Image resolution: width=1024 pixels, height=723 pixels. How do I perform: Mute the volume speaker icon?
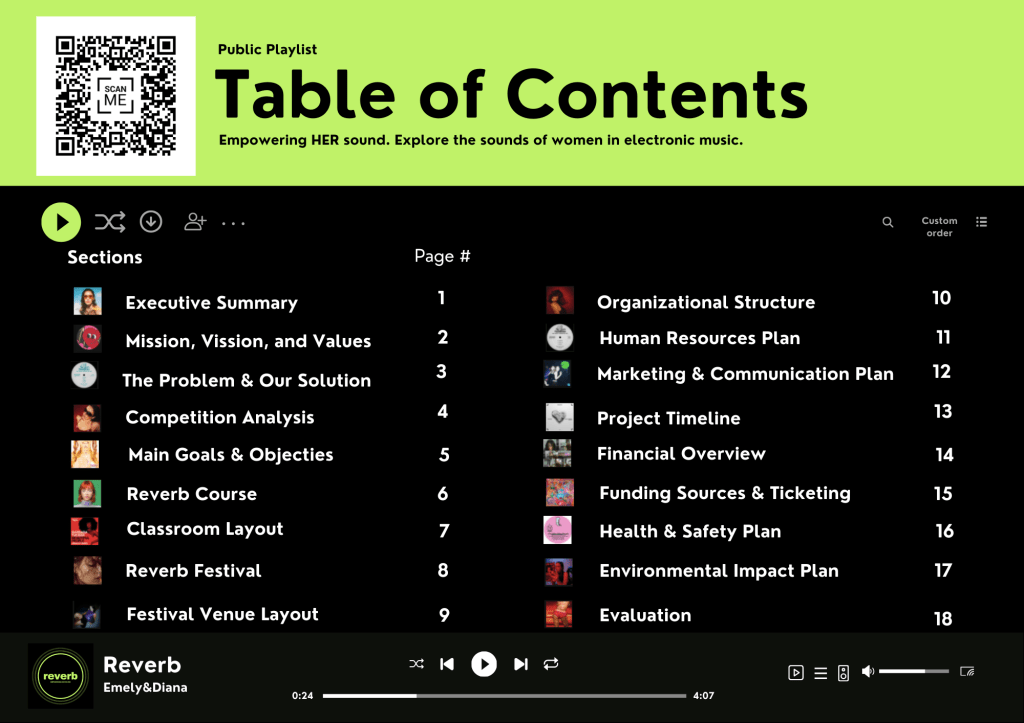(x=868, y=671)
